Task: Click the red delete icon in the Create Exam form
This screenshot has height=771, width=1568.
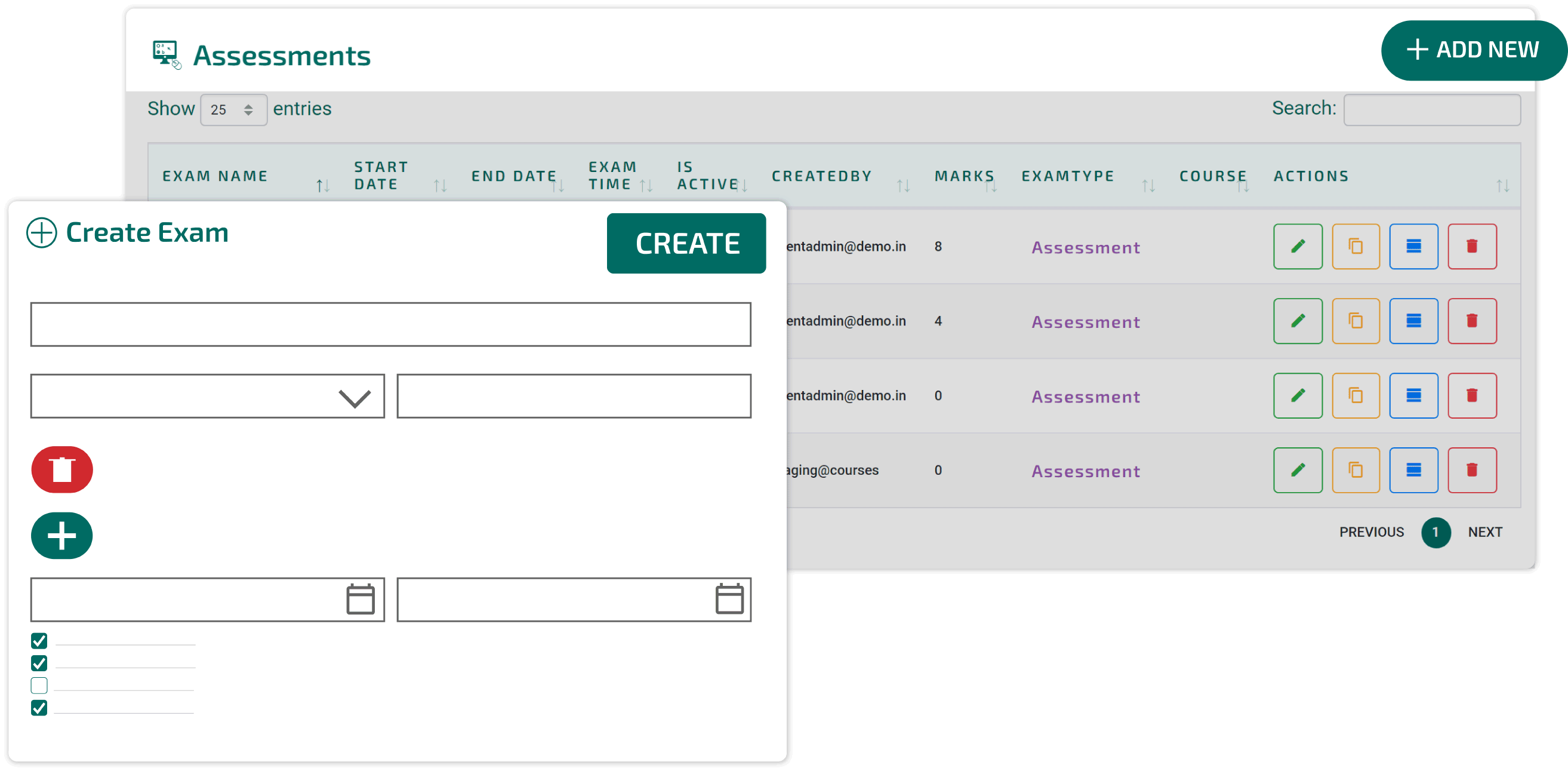Action: [x=61, y=469]
